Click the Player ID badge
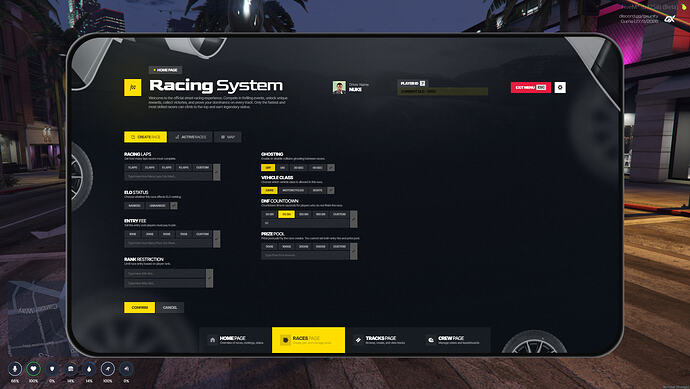This screenshot has width=690, height=389. pyautogui.click(x=412, y=83)
